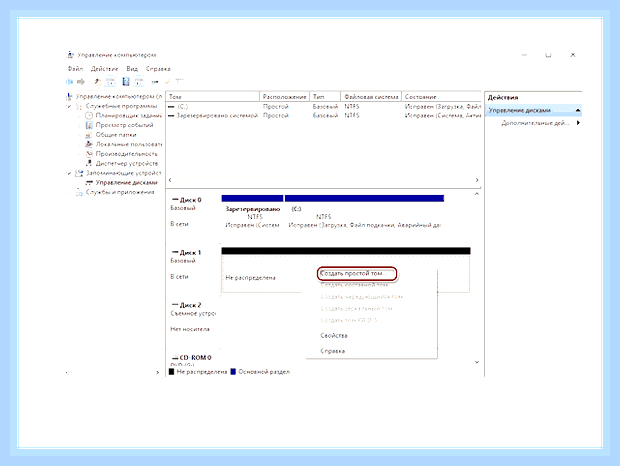Viewport: 620px width, 466px height.
Task: Click the Back arrow toolbar icon
Action: (70, 82)
